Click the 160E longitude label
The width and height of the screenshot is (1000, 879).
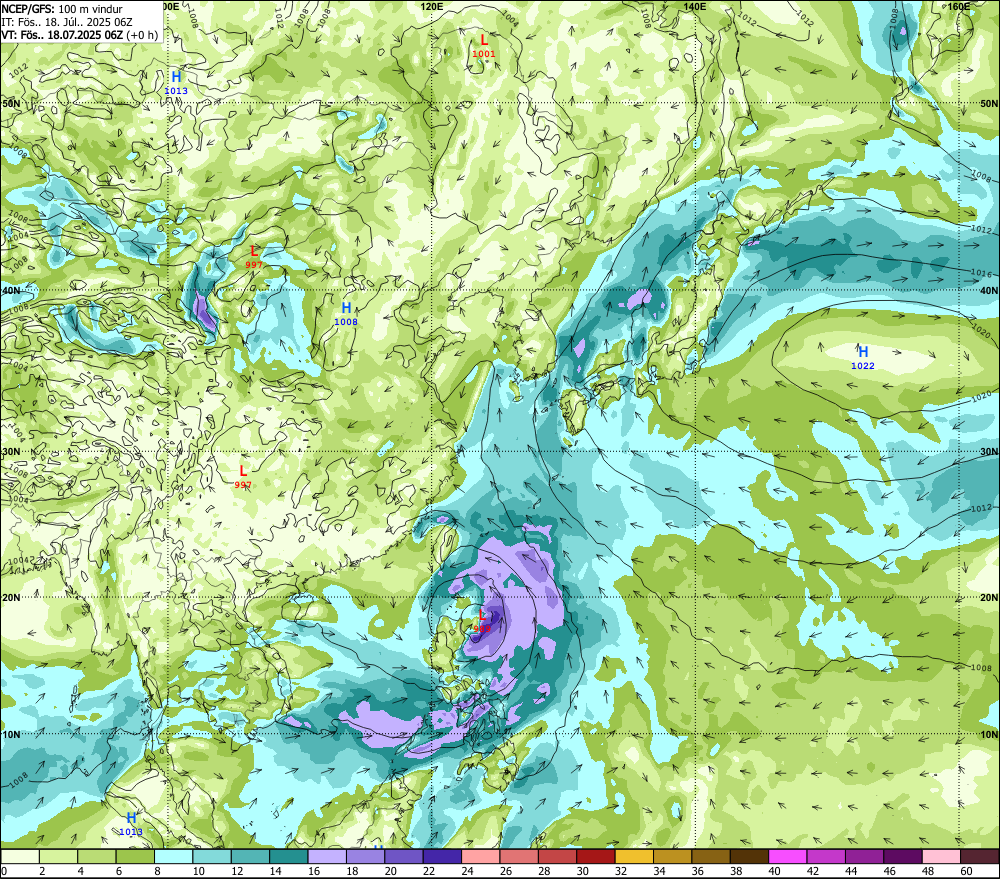[959, 6]
